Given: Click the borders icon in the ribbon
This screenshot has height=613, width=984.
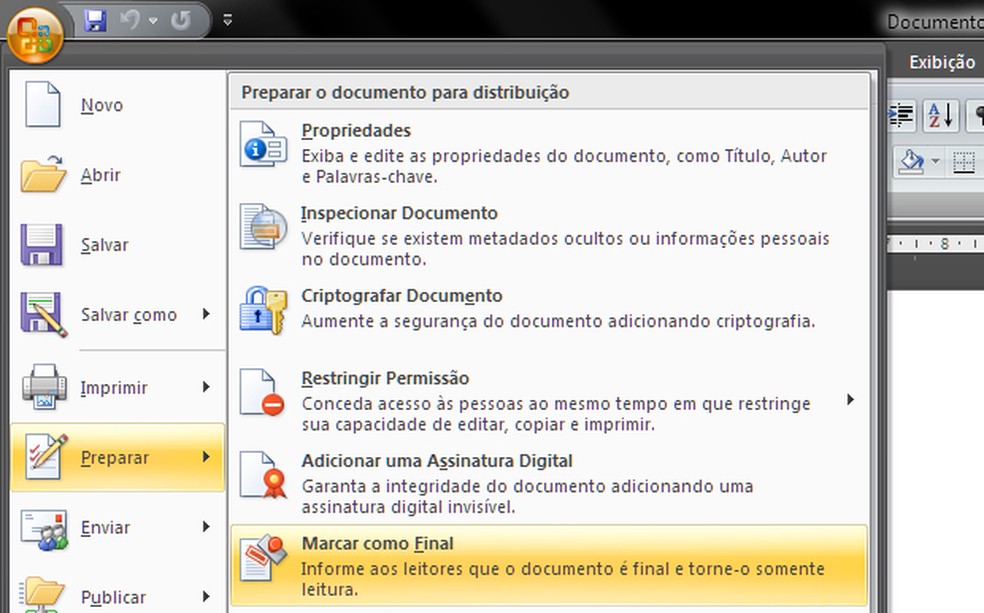Looking at the screenshot, I should 964,162.
